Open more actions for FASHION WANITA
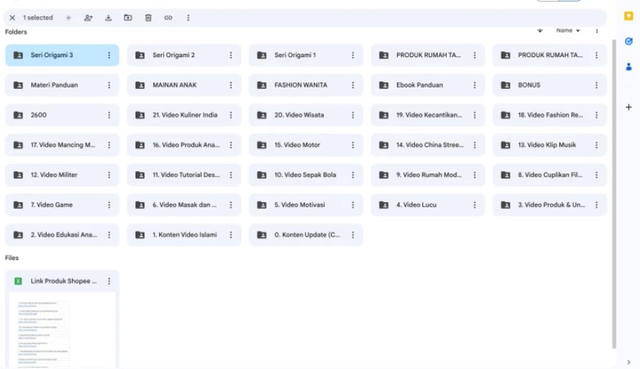Image resolution: width=640 pixels, height=369 pixels. [x=353, y=85]
